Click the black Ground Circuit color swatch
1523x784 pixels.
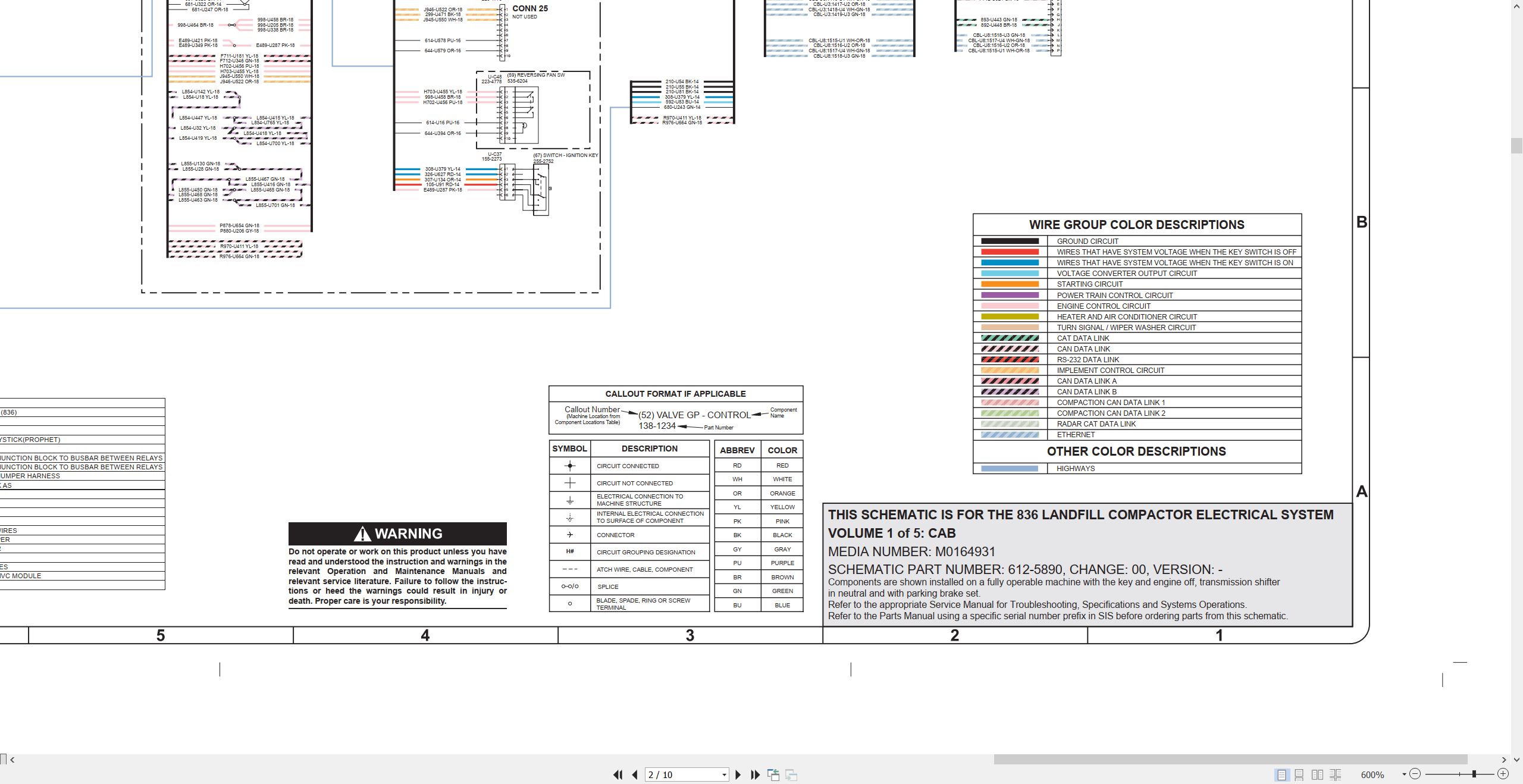pyautogui.click(x=1010, y=241)
